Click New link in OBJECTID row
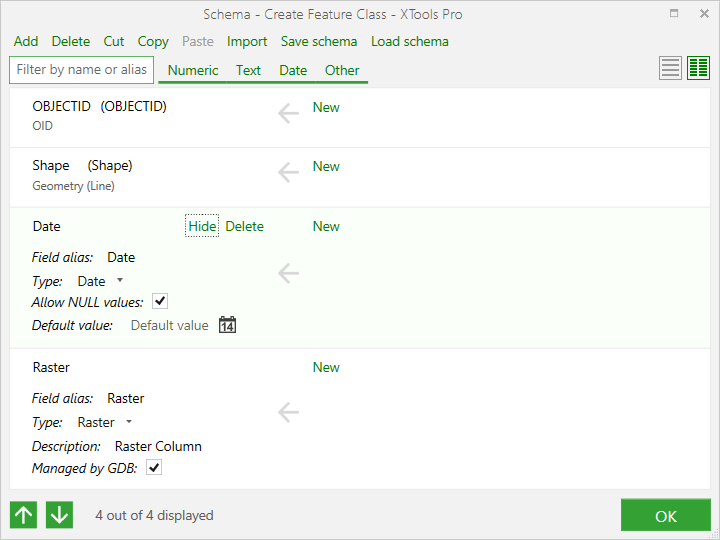Viewport: 720px width, 540px height. click(x=326, y=107)
